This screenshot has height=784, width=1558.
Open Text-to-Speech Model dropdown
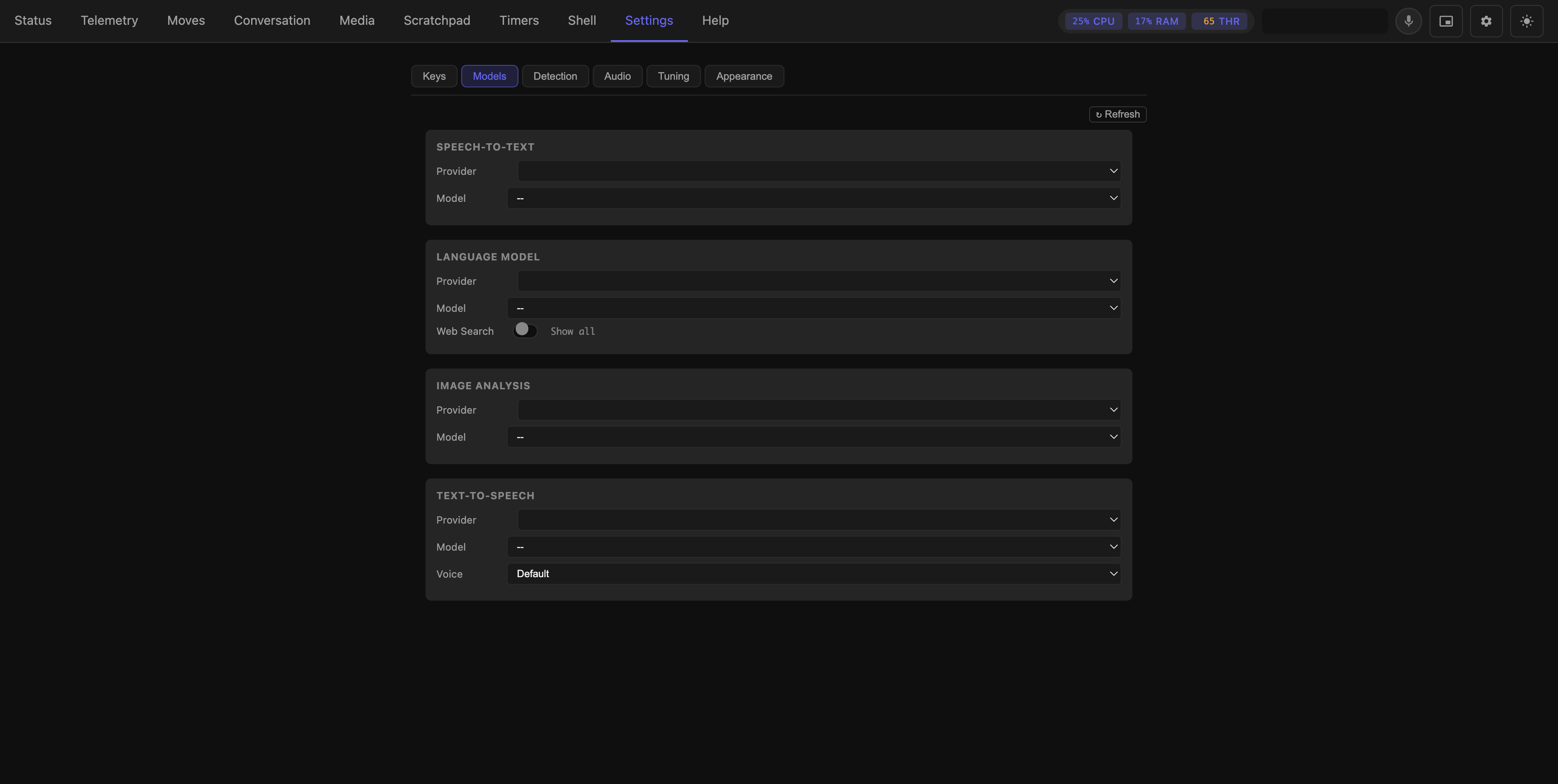[813, 547]
